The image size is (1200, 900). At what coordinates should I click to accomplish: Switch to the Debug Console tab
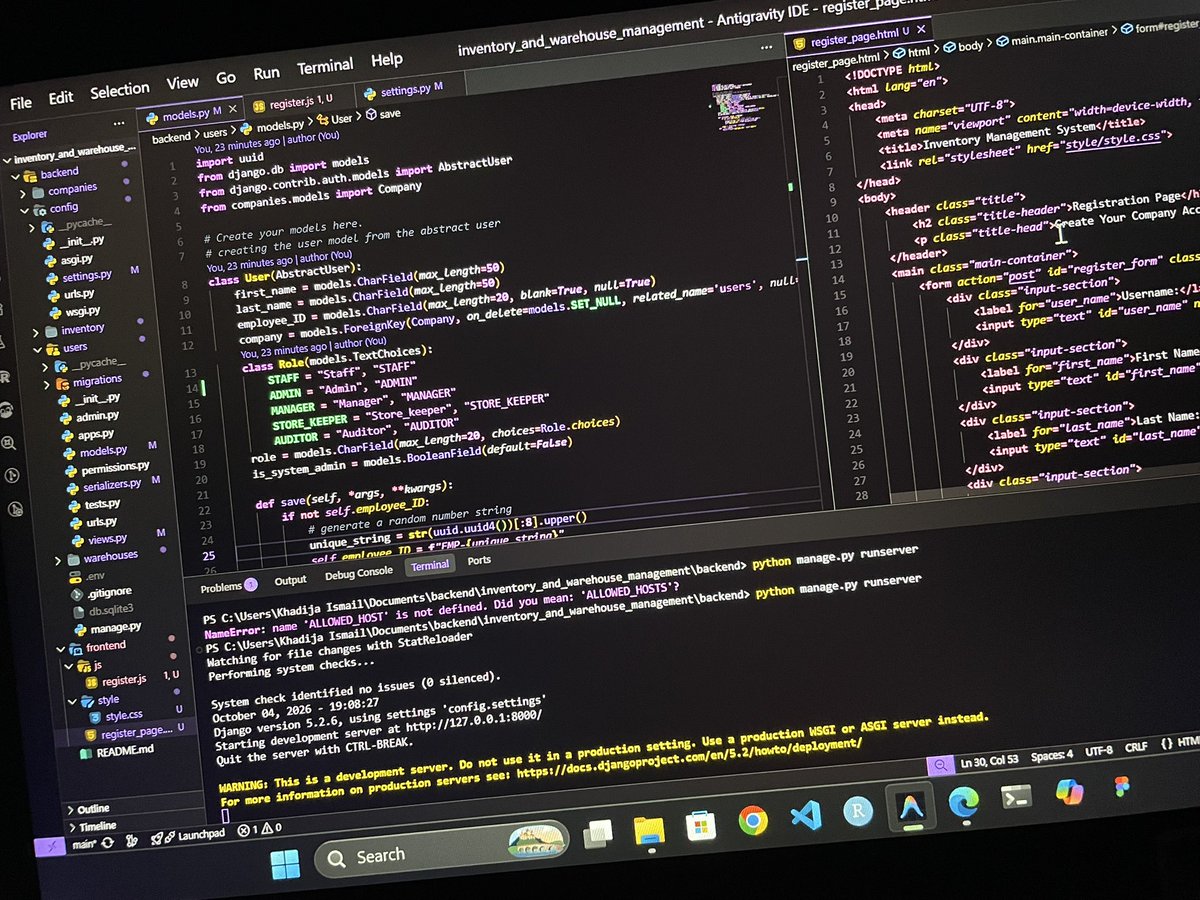click(x=358, y=573)
